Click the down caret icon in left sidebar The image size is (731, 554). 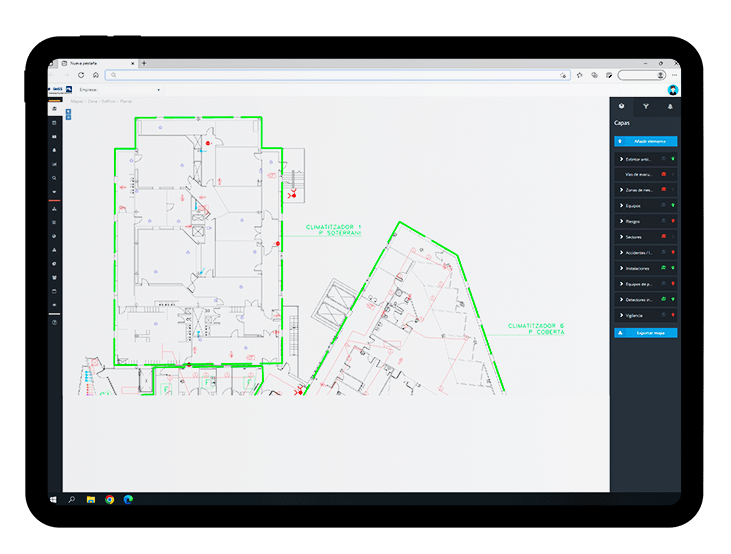coord(55,192)
